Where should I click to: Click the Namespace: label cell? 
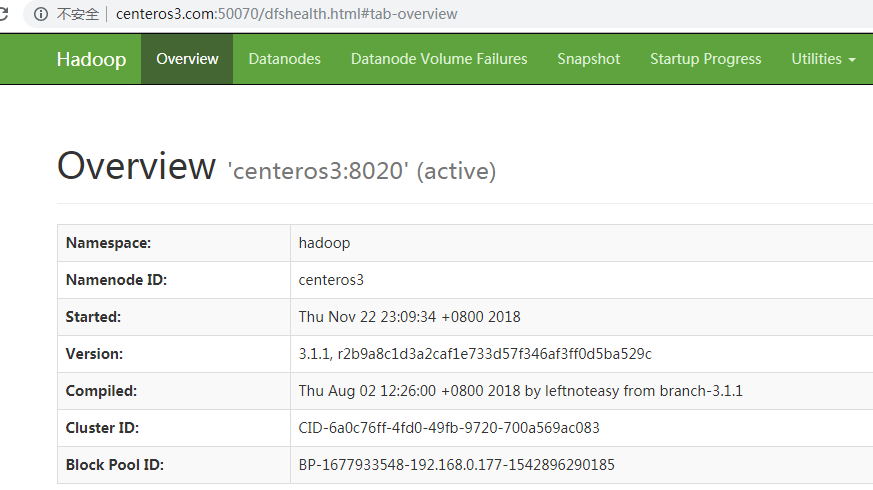tap(174, 243)
